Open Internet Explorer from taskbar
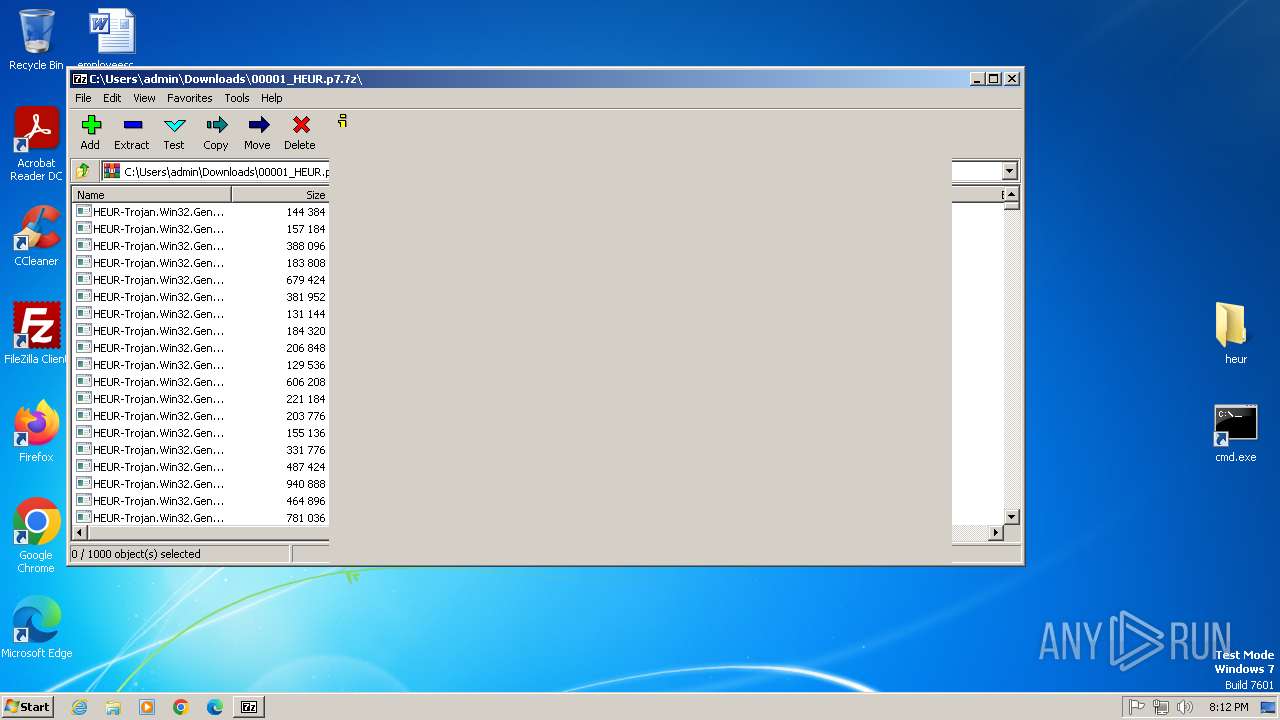Image resolution: width=1280 pixels, height=720 pixels. (79, 707)
